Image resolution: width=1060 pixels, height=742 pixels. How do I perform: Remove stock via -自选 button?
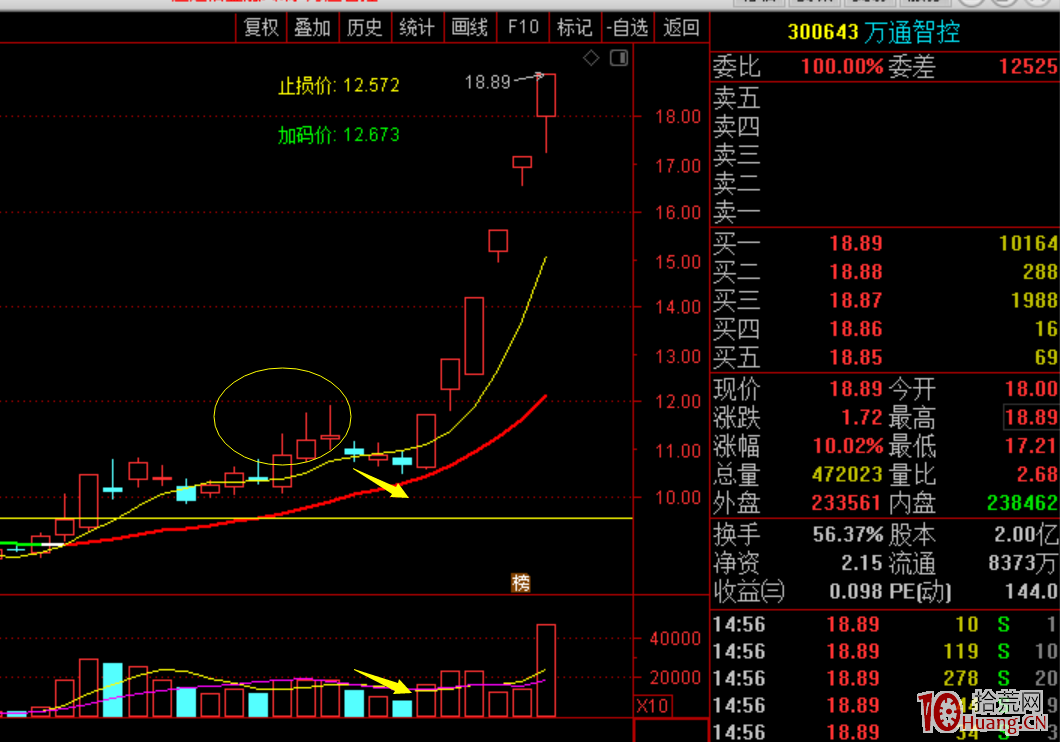pos(627,28)
